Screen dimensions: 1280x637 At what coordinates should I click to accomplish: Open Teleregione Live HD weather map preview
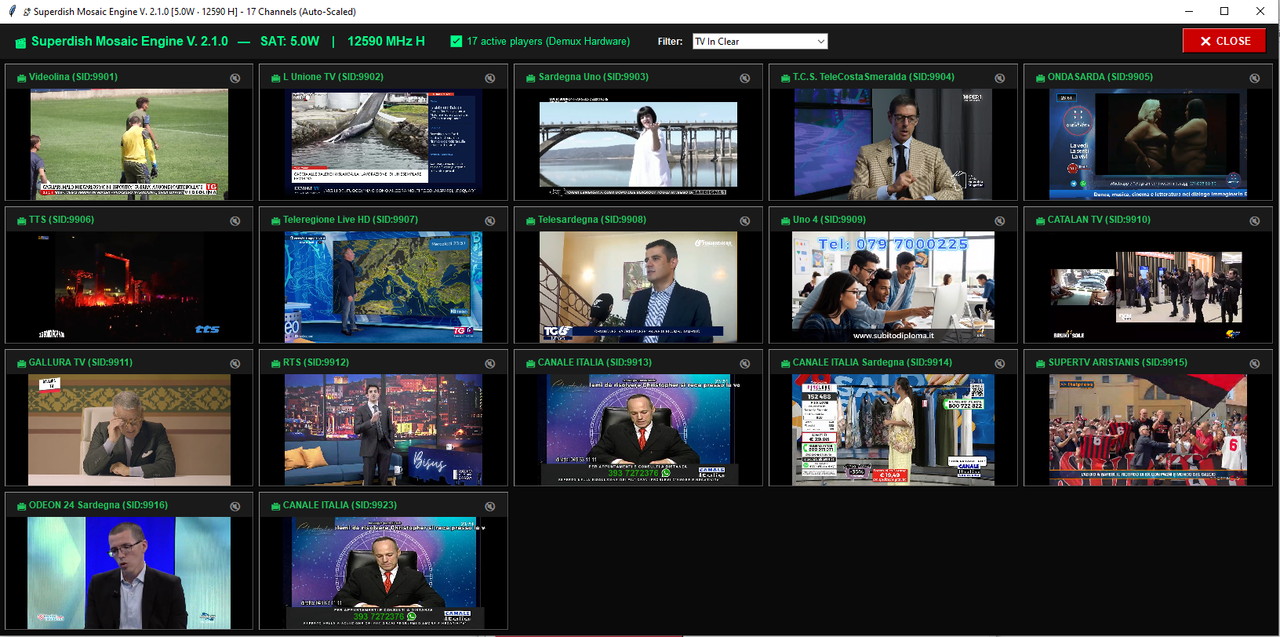(x=384, y=287)
